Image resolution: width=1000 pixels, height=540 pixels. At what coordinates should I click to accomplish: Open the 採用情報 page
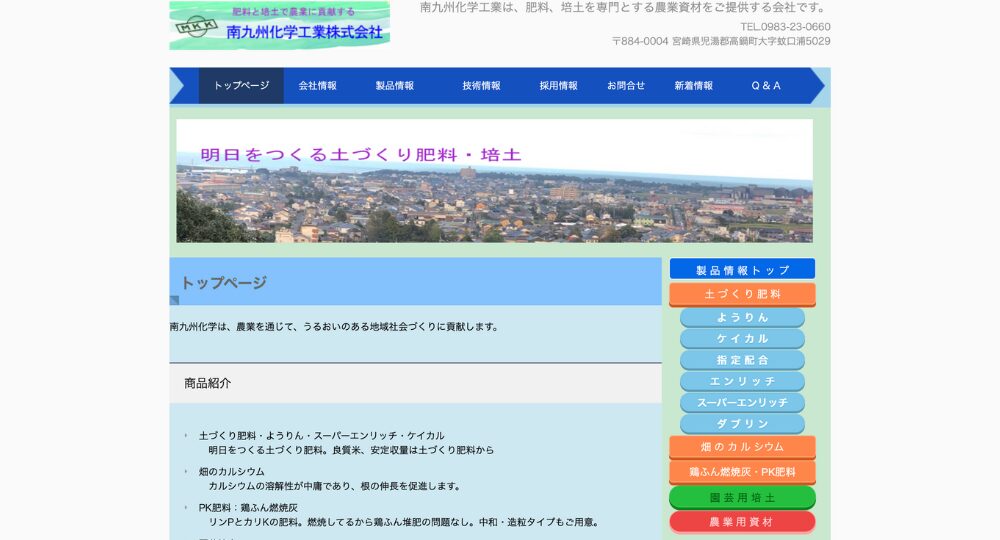pos(559,85)
